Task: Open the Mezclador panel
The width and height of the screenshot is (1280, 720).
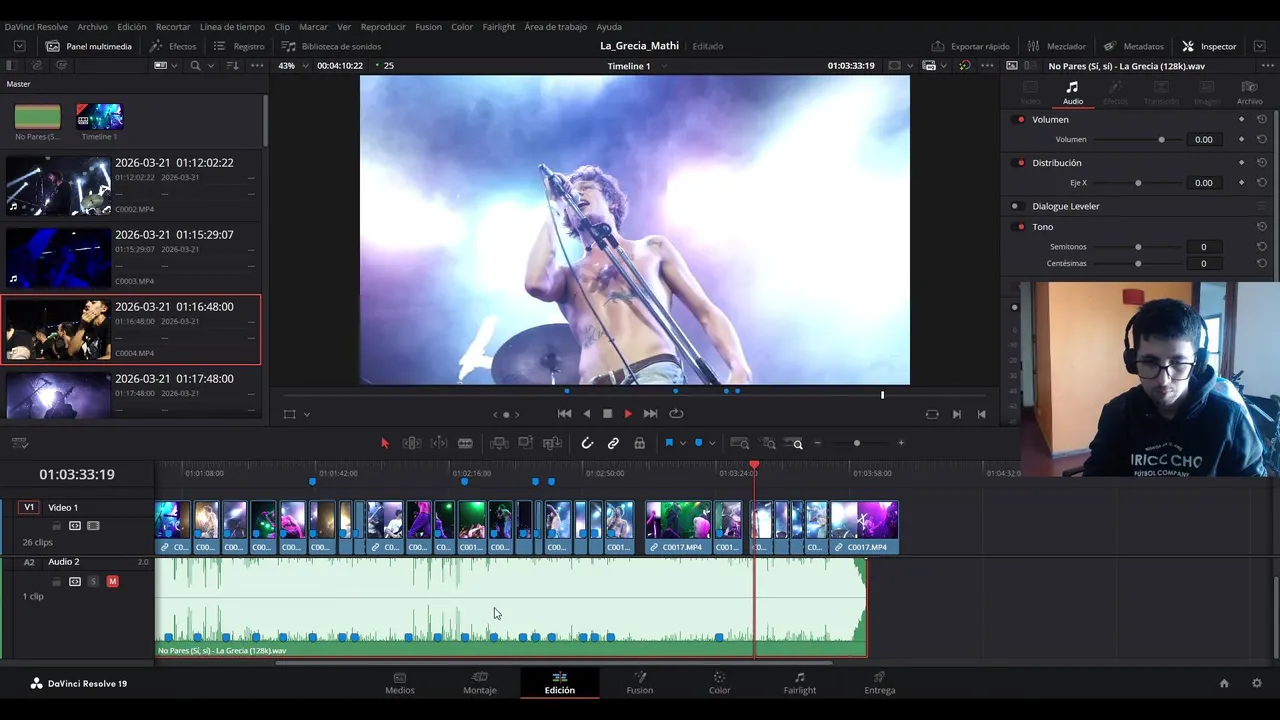Action: point(1056,46)
